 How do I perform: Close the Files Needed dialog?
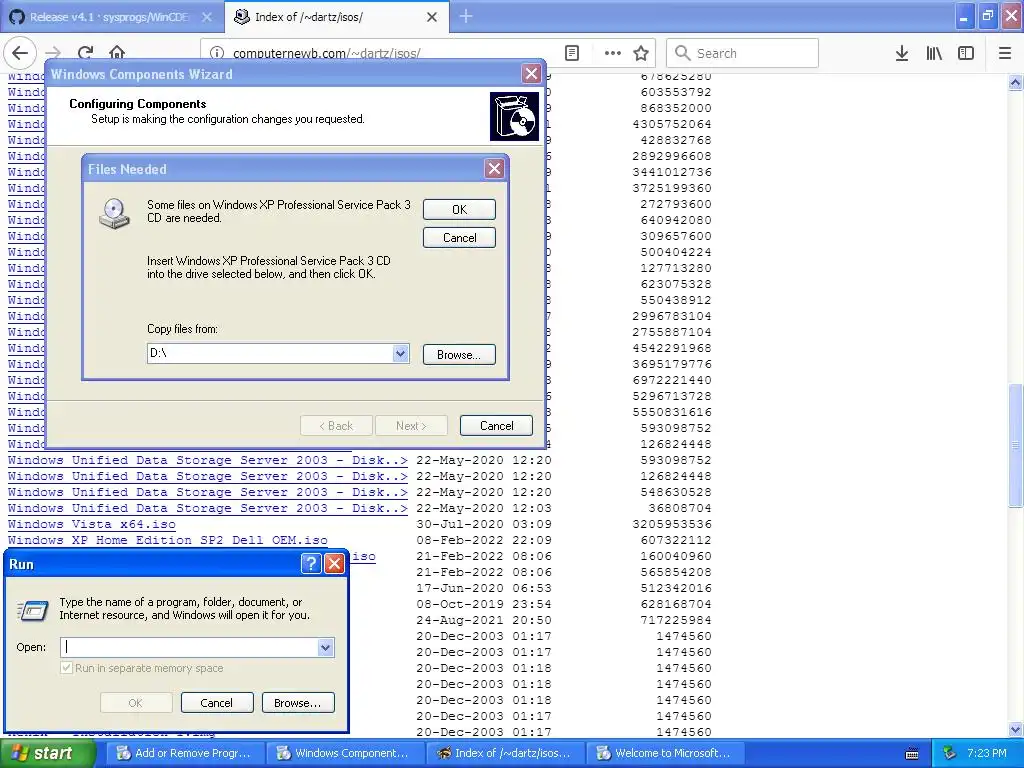tap(494, 169)
